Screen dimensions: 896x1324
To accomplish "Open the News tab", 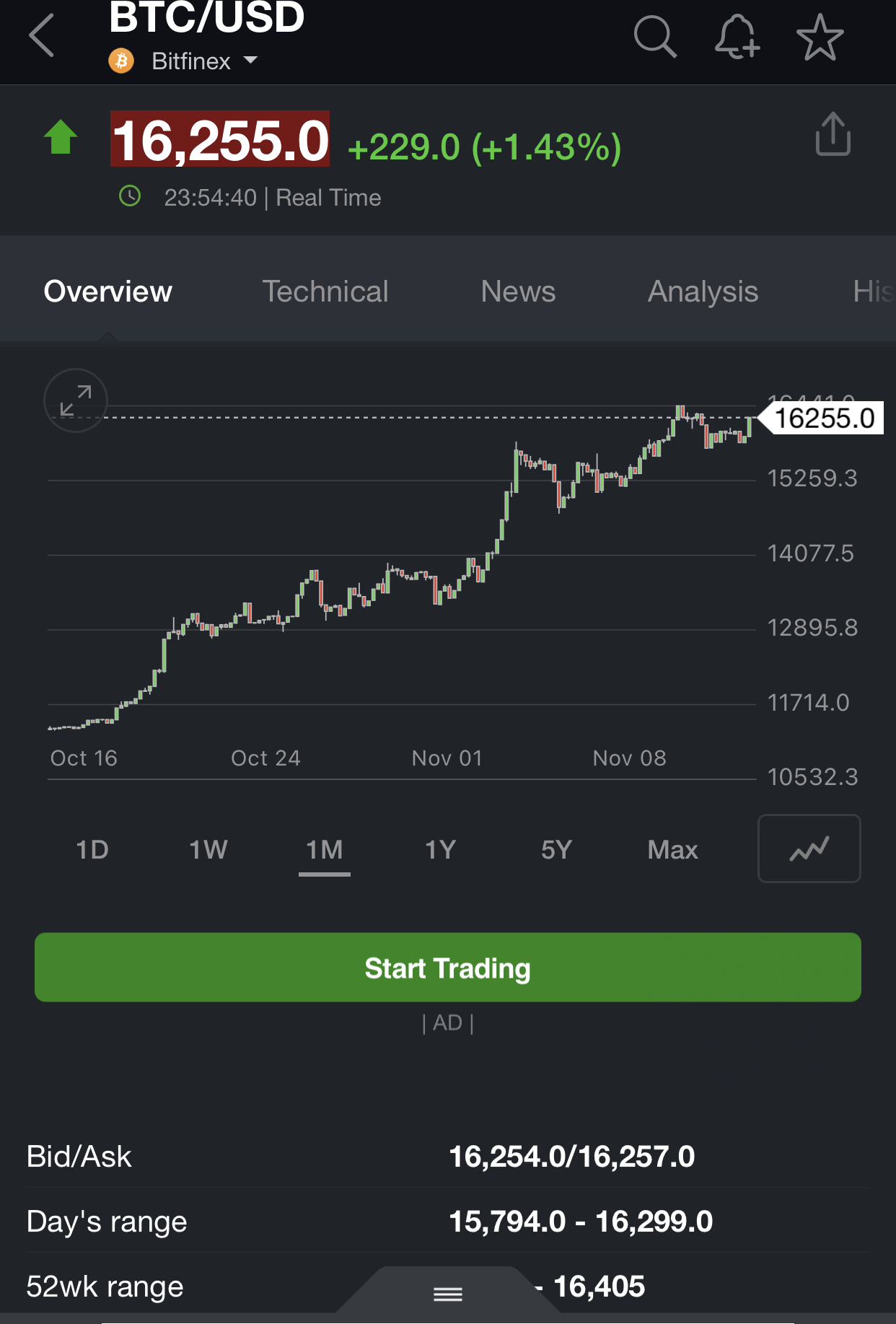I will (x=518, y=291).
